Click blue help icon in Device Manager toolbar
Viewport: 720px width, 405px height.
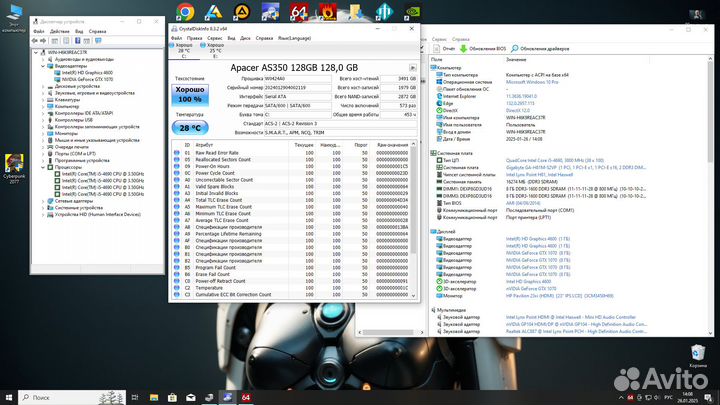tap(77, 41)
